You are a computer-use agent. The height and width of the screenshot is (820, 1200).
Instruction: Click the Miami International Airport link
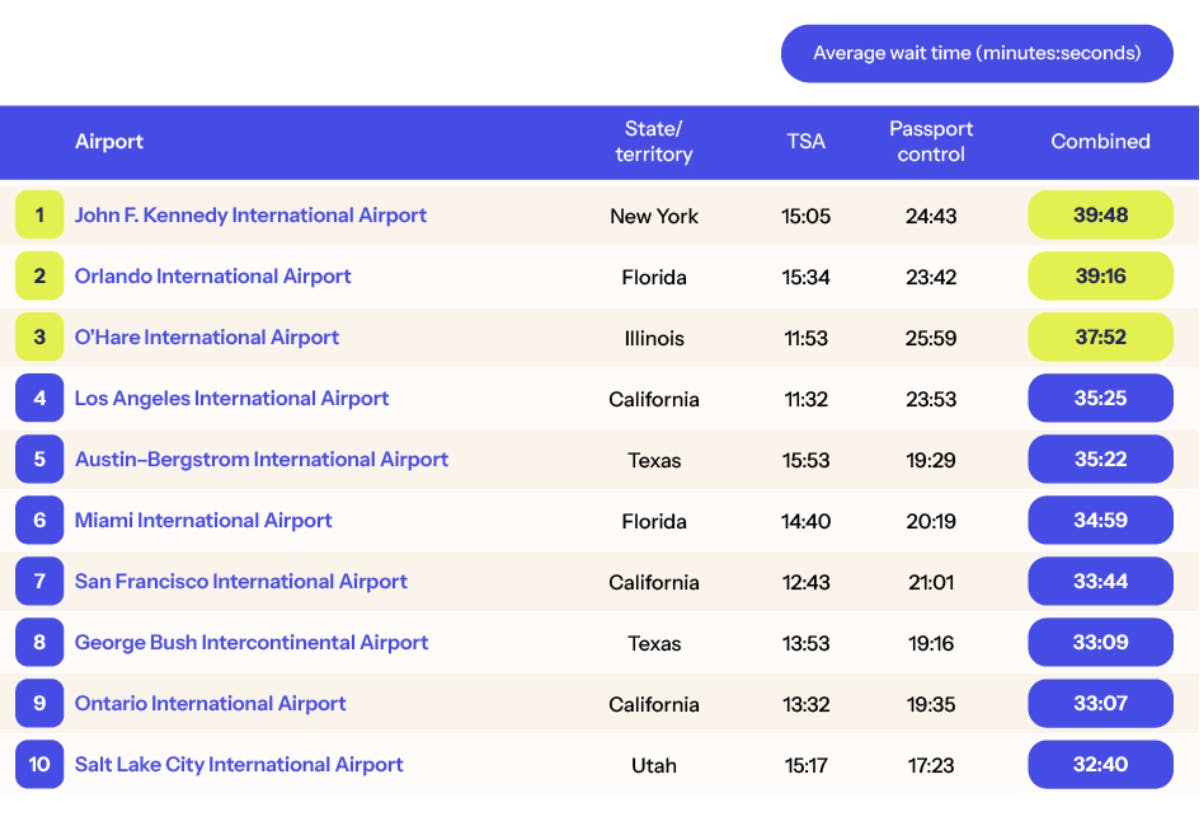click(x=203, y=520)
